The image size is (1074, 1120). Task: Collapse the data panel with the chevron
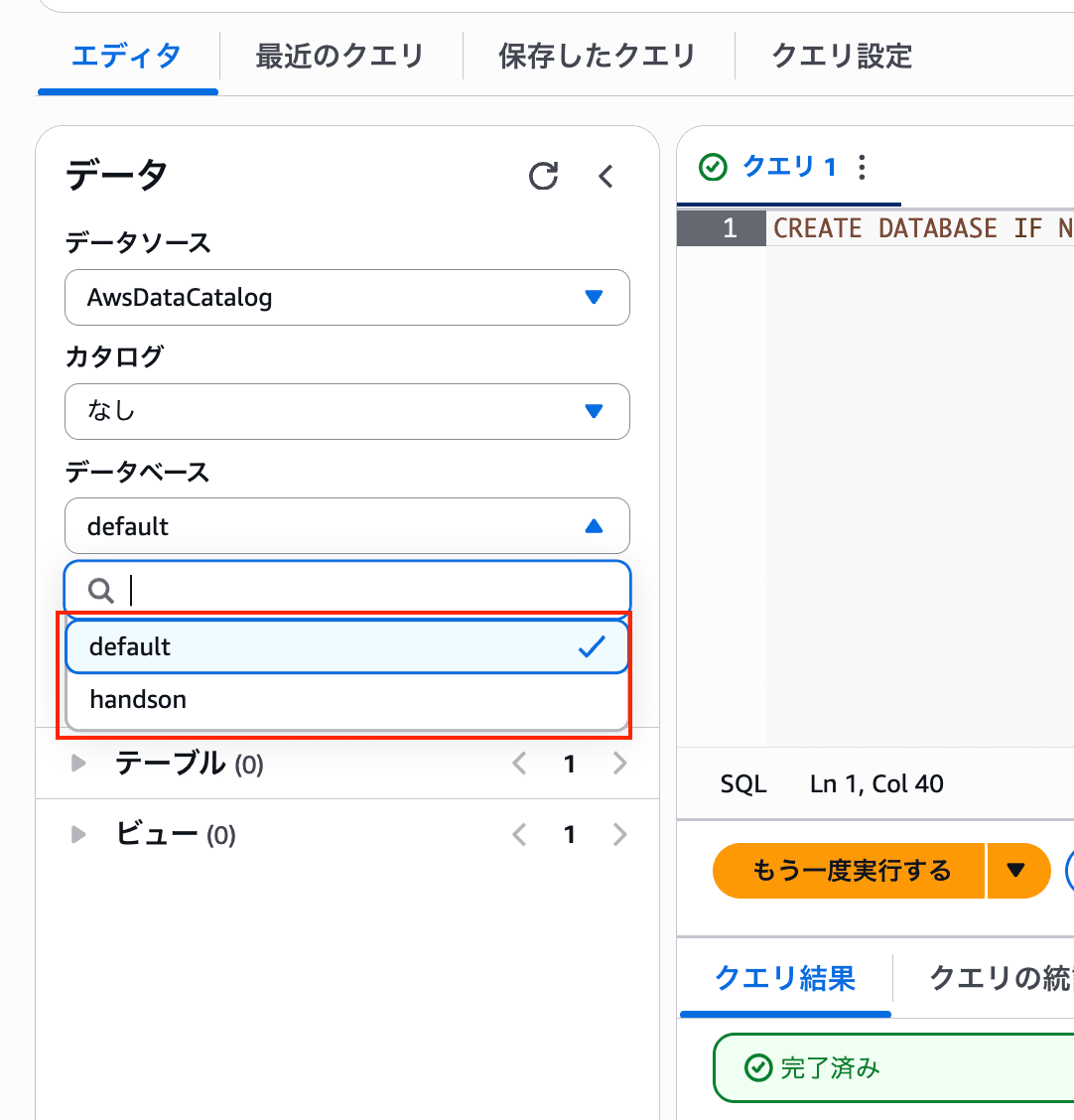(x=606, y=177)
